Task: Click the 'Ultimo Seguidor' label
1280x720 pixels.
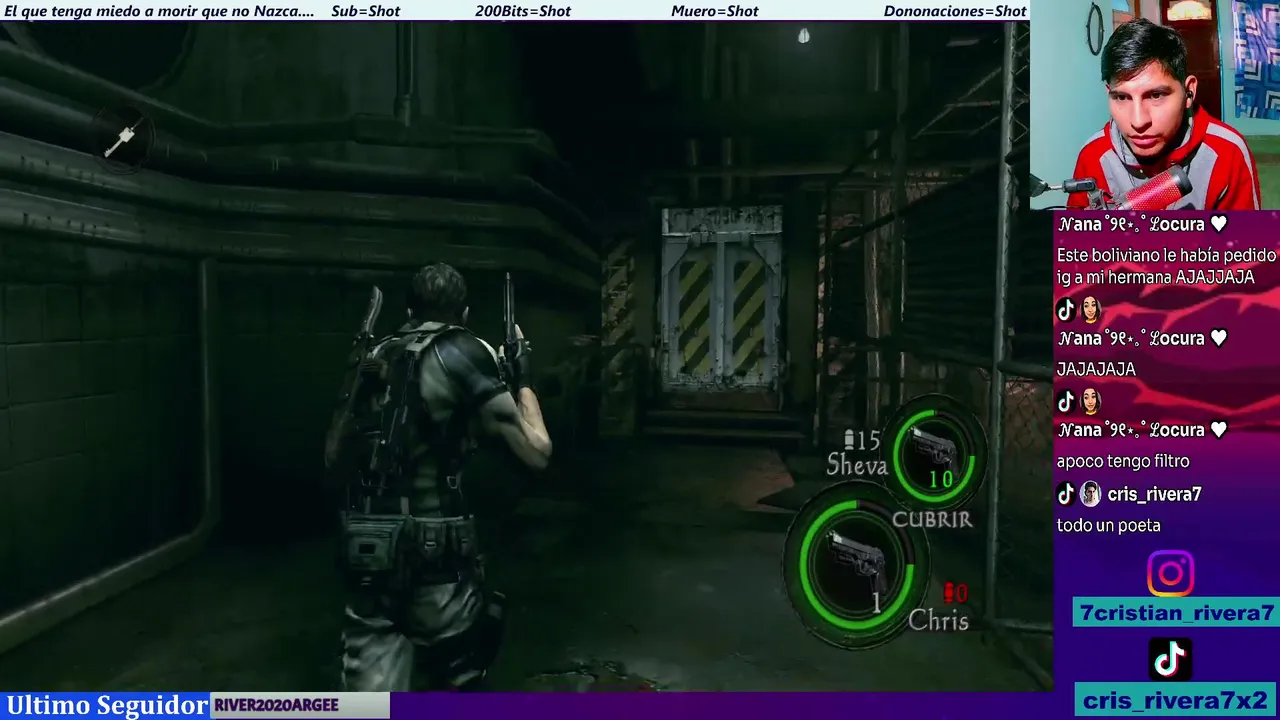Action: tap(107, 705)
